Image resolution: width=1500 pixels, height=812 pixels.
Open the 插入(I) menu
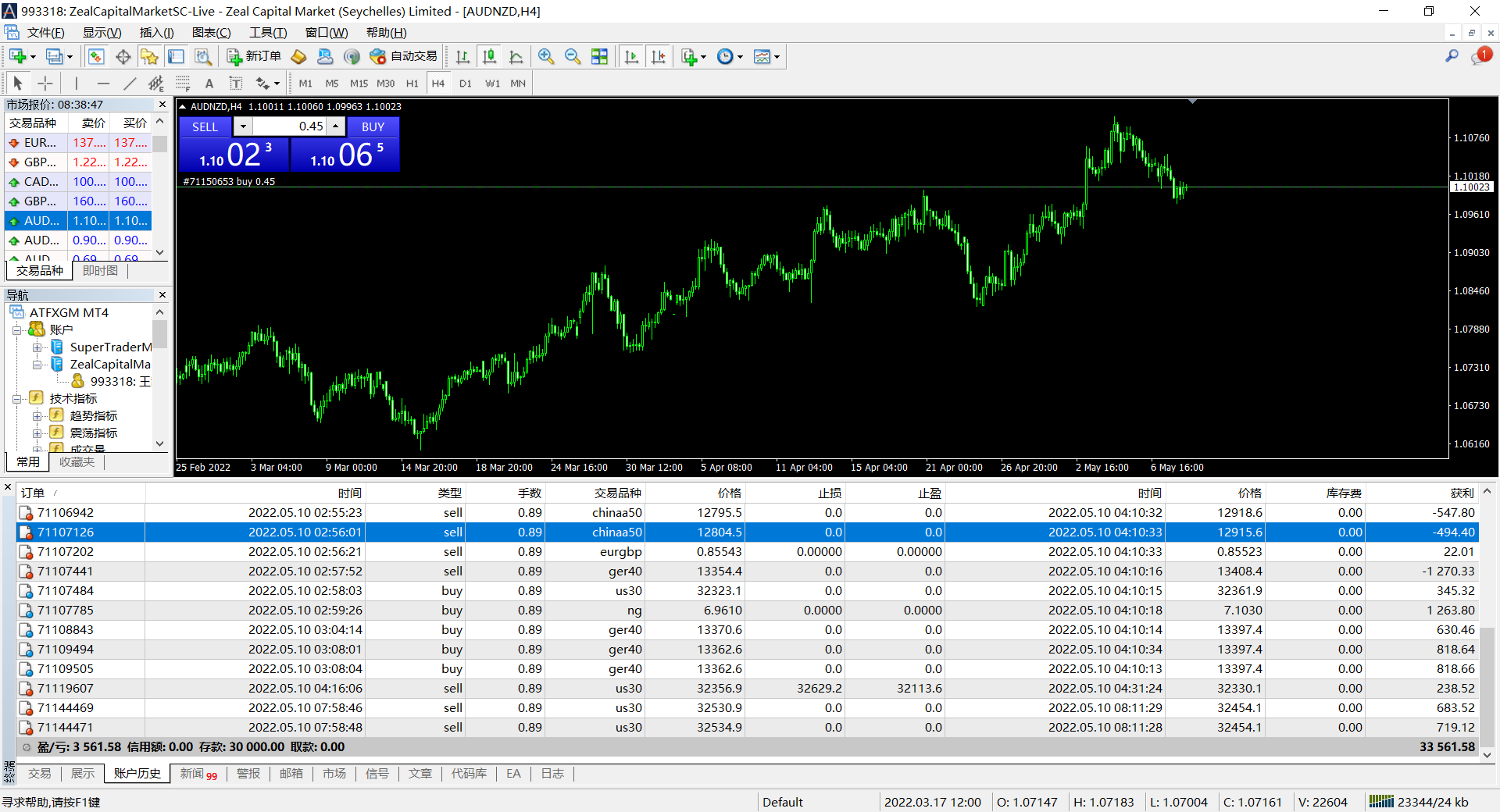(156, 32)
